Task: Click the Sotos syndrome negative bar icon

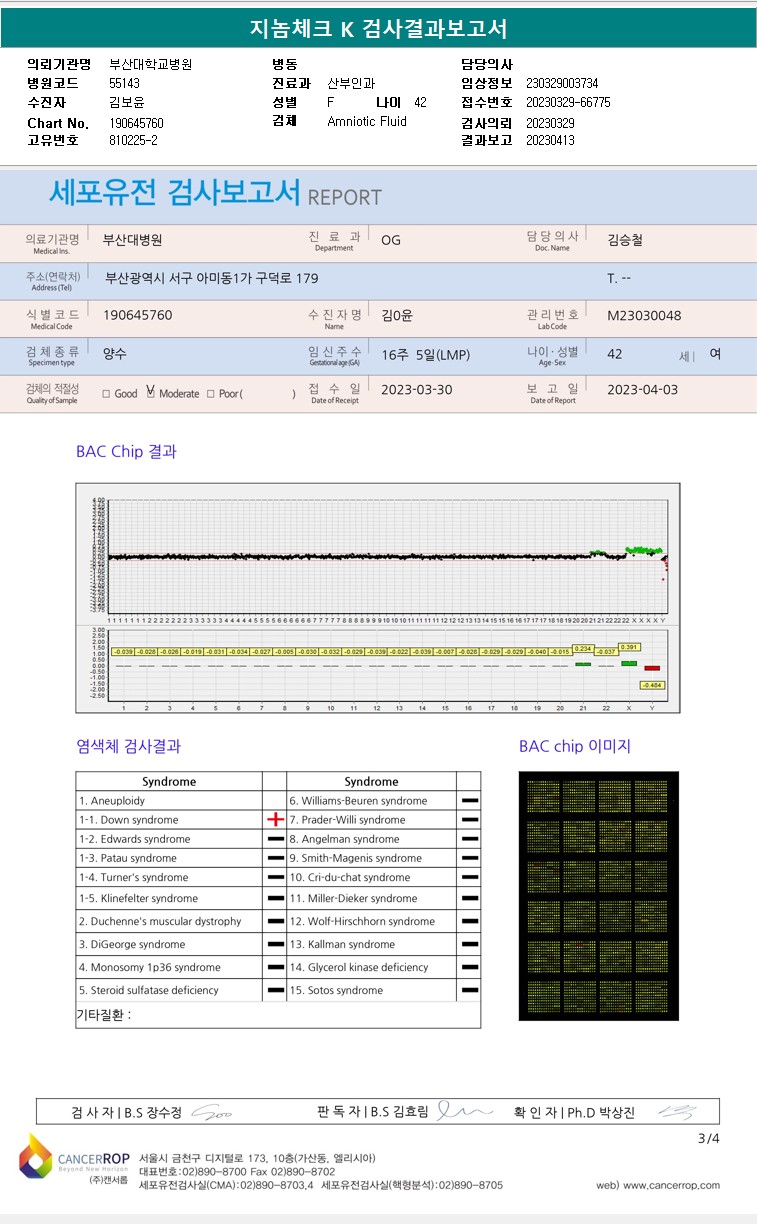Action: tap(469, 990)
